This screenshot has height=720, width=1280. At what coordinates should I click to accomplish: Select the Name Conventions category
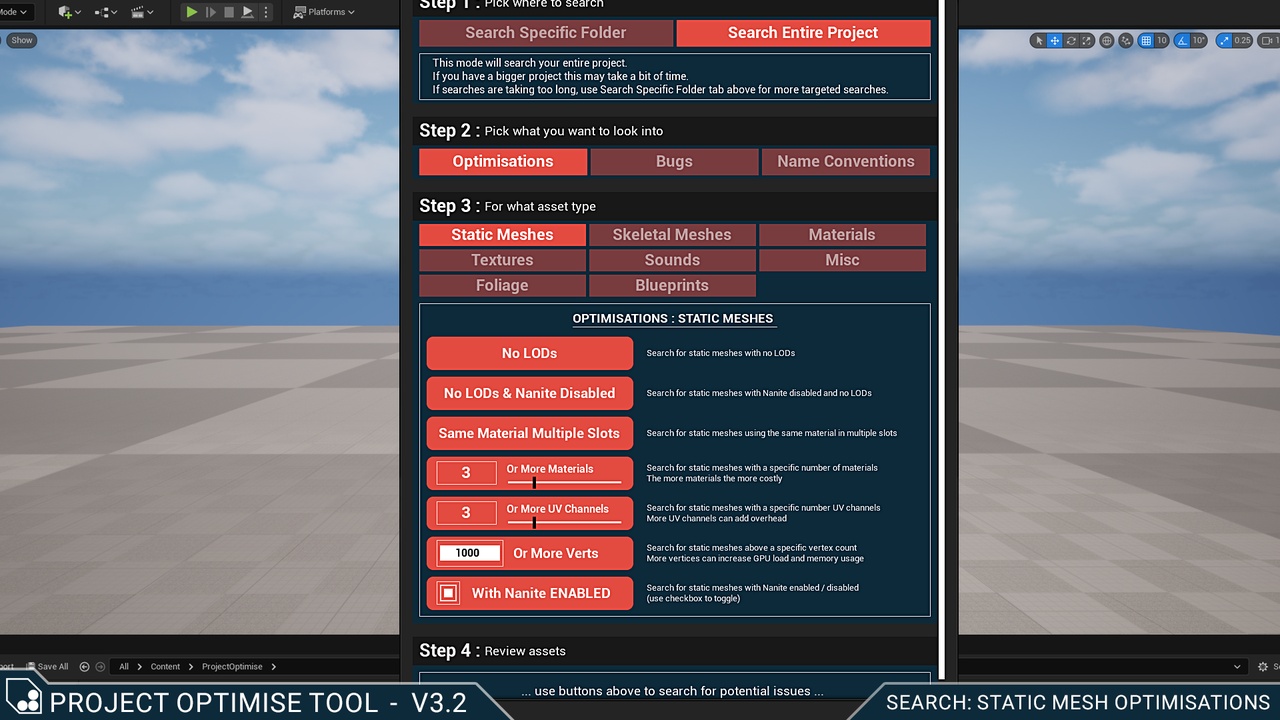(x=846, y=162)
